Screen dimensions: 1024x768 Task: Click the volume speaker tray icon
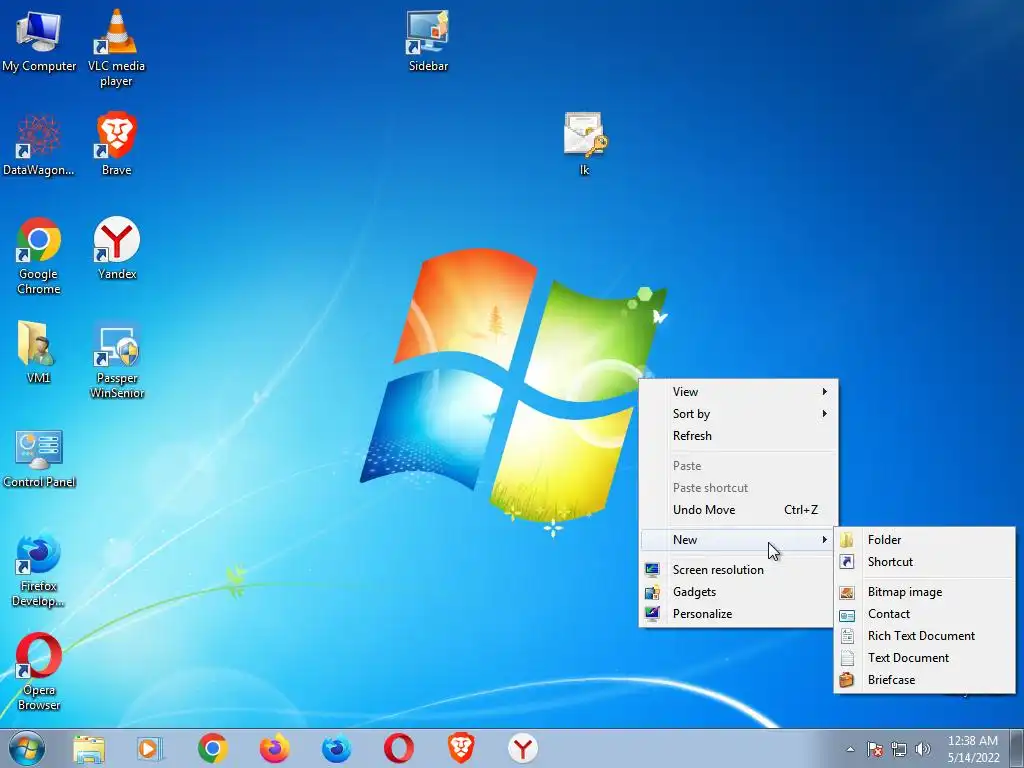[923, 749]
